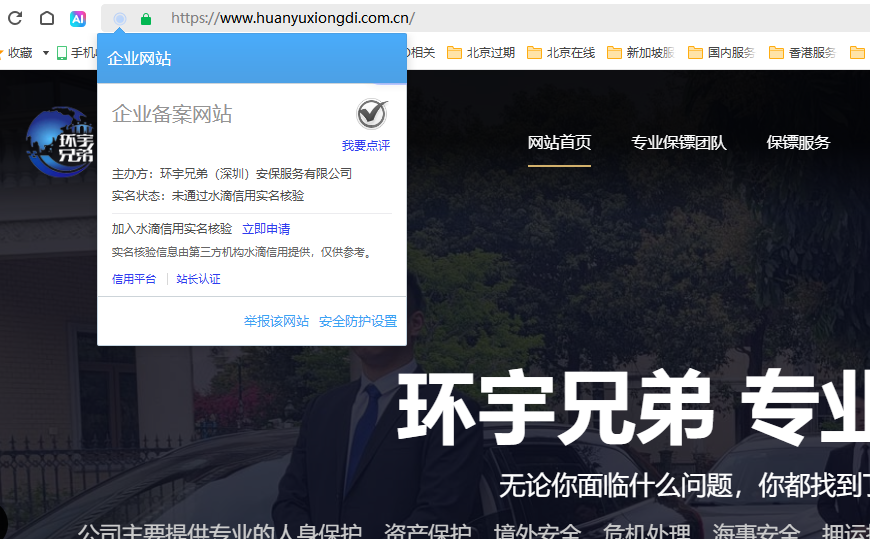The height and width of the screenshot is (539, 870).
Task: Click the verified checkmark badge in popup
Action: click(x=372, y=114)
